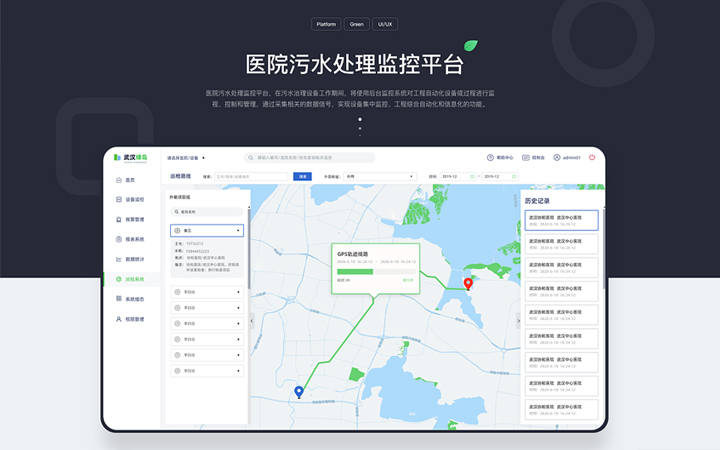Click the top global search field
The height and width of the screenshot is (450, 720).
(x=310, y=158)
